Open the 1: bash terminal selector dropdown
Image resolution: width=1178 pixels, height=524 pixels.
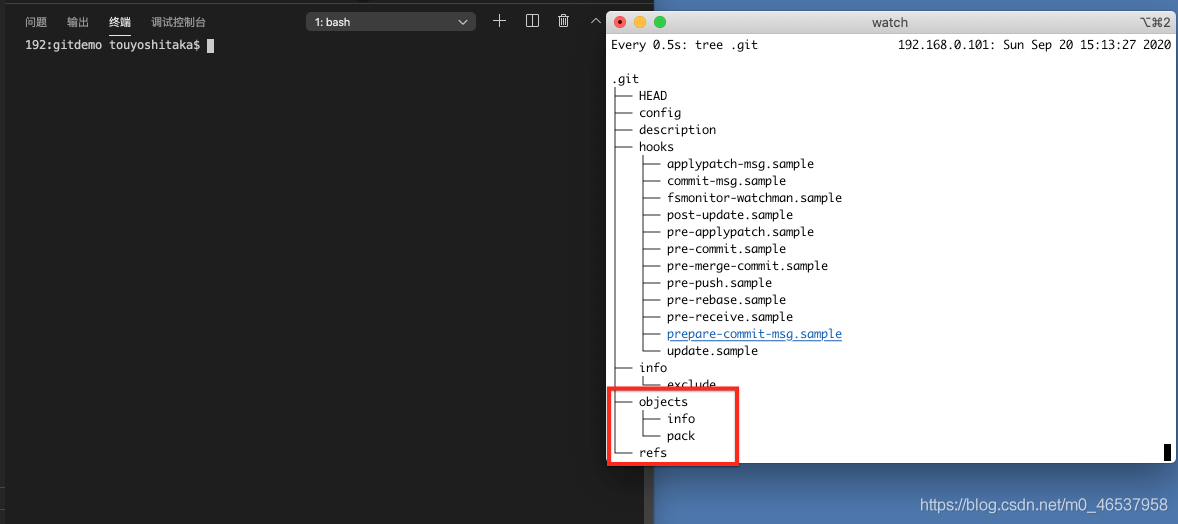(x=391, y=22)
